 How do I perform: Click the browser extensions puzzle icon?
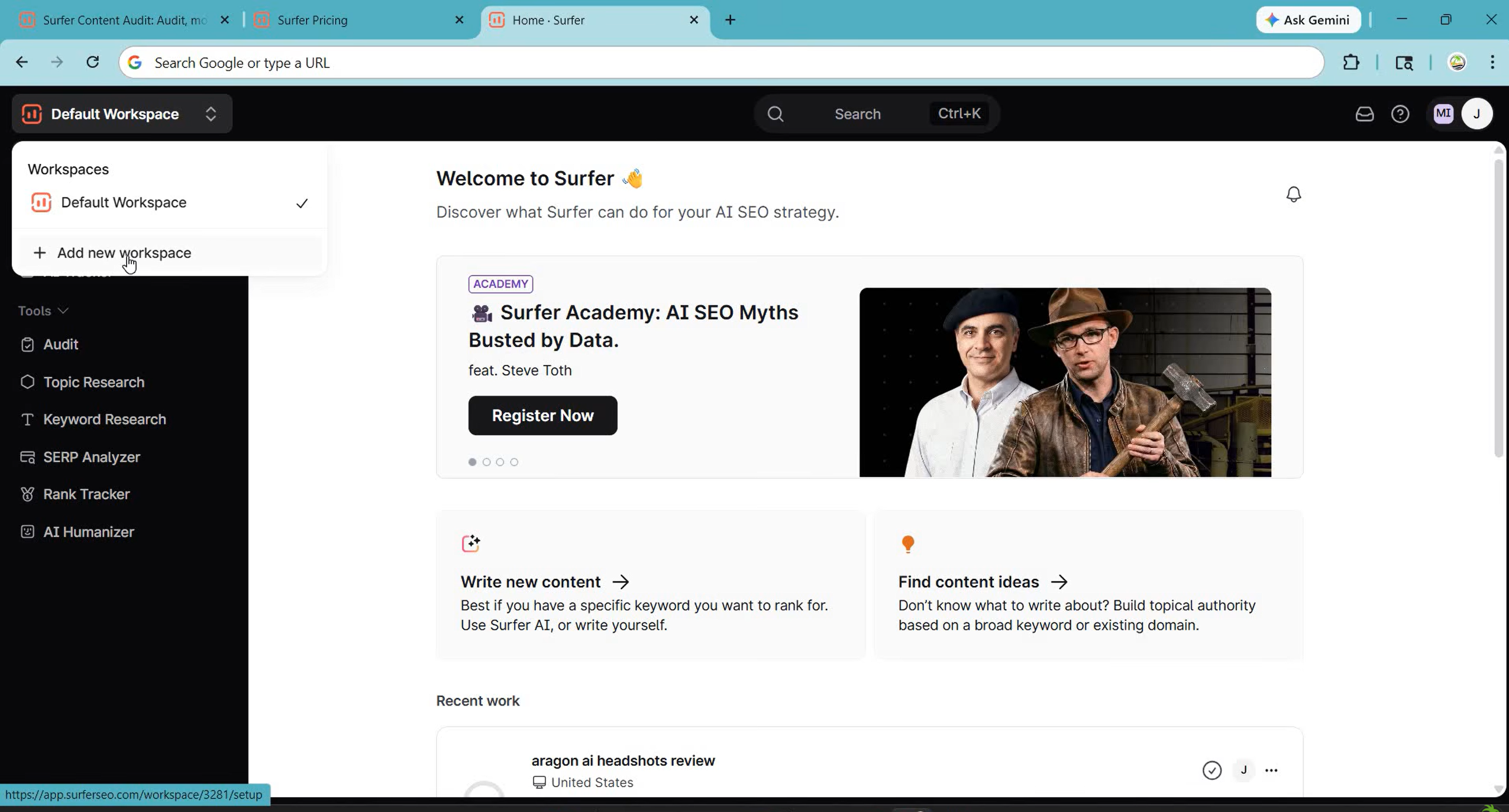coord(1352,62)
